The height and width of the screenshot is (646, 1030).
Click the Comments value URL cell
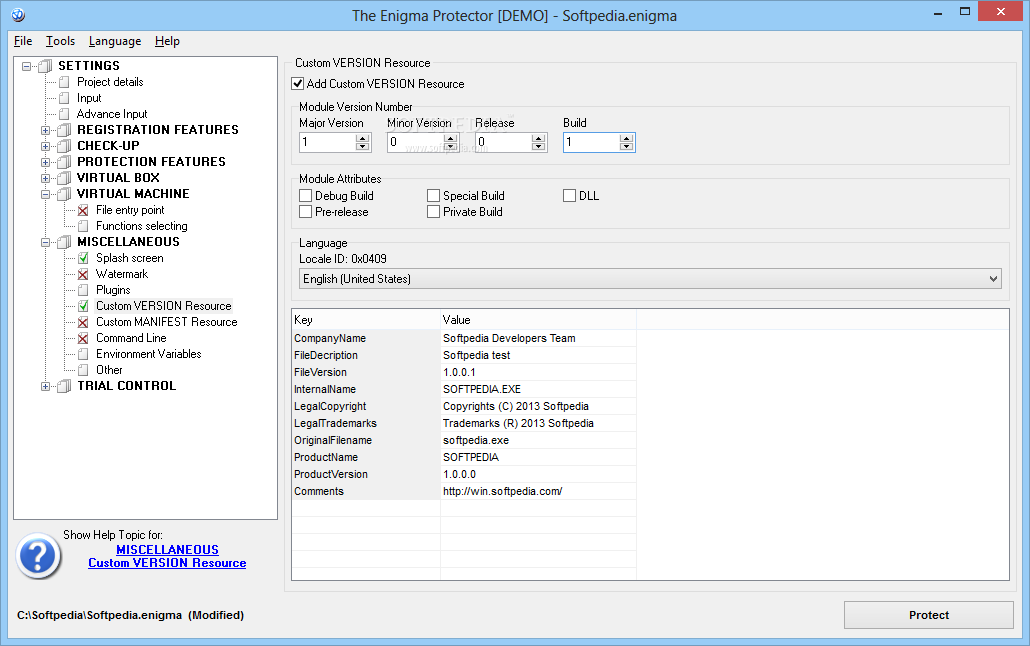(x=538, y=492)
